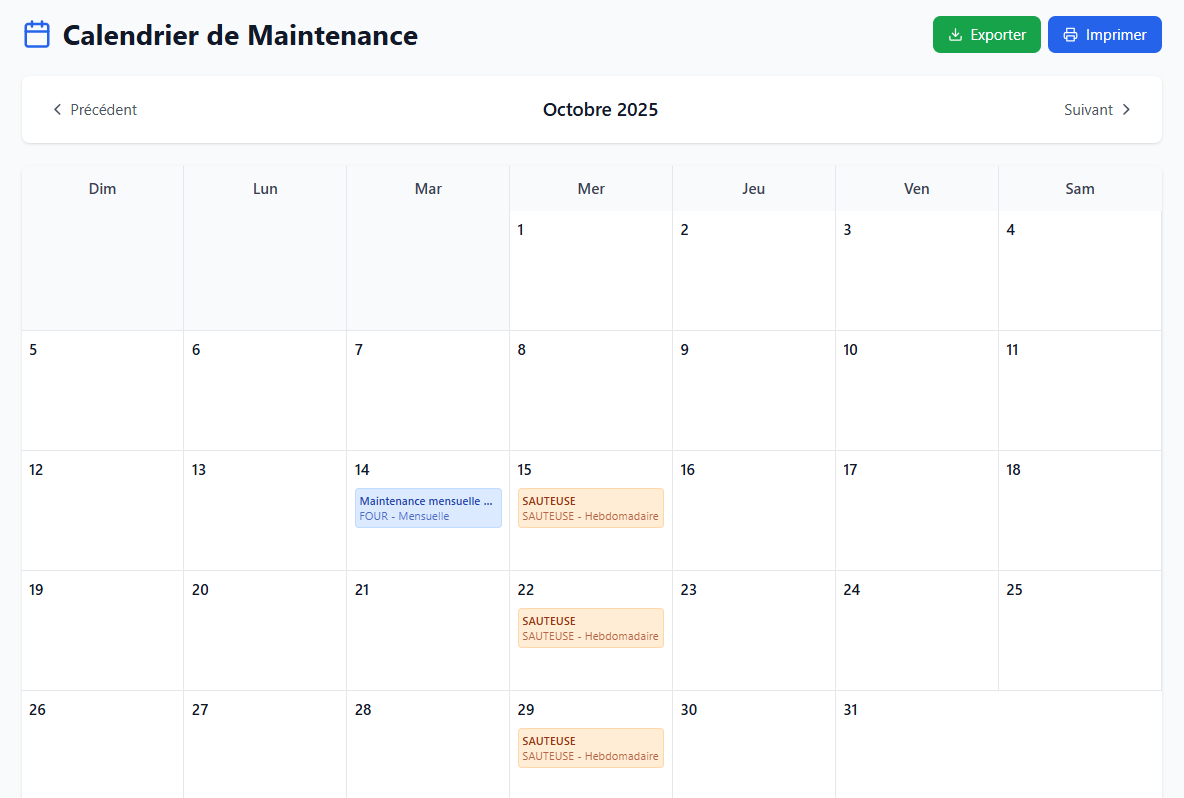Click the day cell for October 18
This screenshot has height=798, width=1184.
click(1079, 510)
